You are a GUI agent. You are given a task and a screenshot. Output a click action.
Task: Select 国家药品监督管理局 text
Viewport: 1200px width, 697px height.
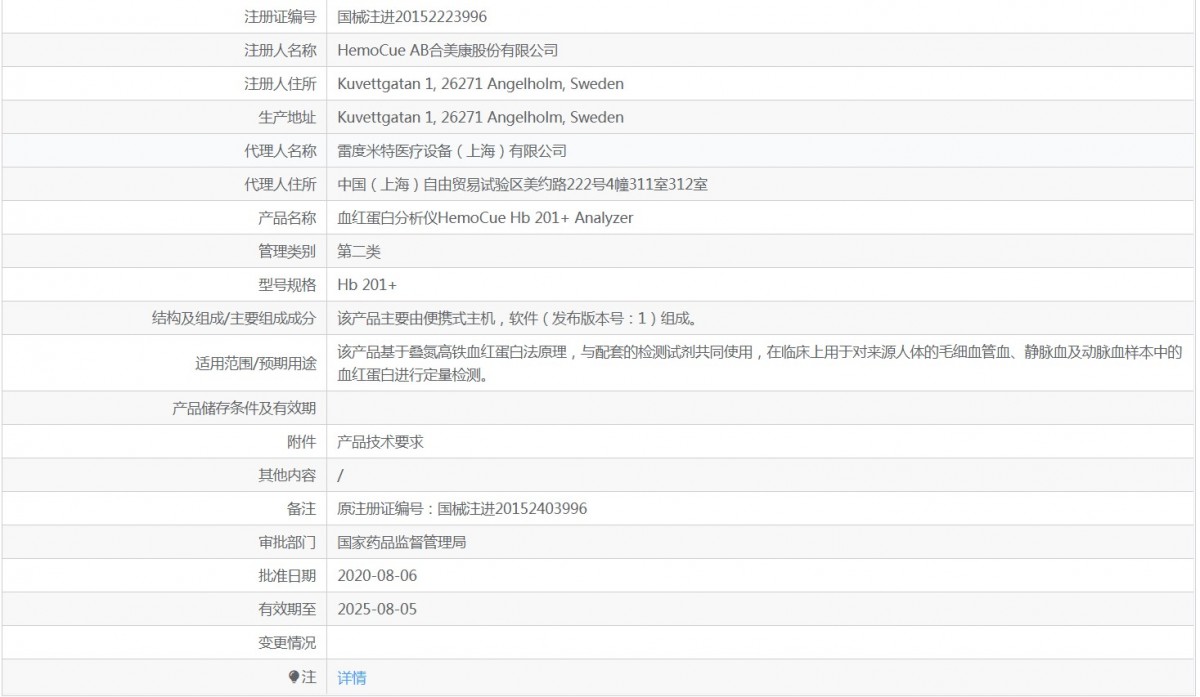click(402, 542)
